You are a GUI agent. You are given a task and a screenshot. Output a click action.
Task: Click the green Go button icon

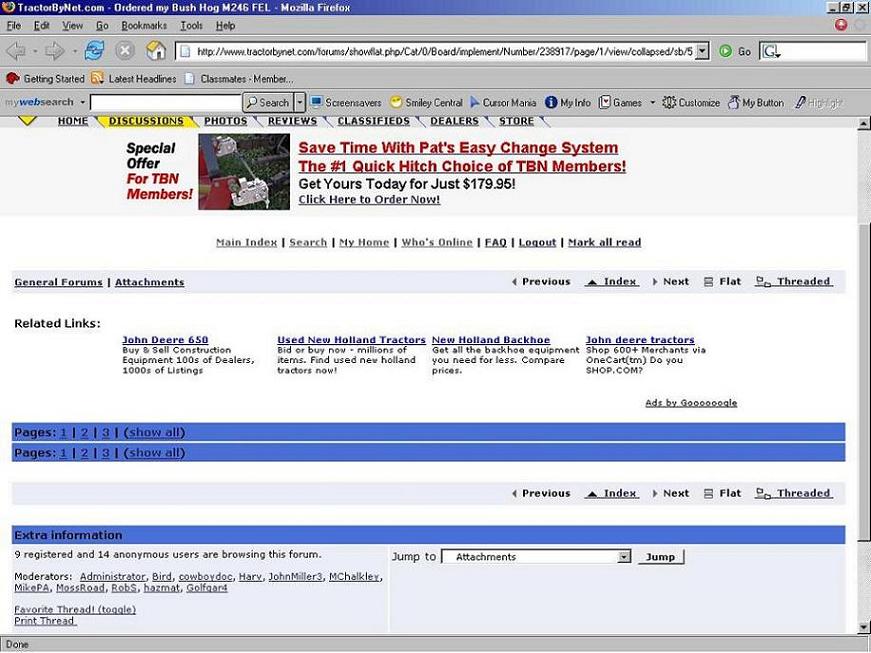pos(725,51)
